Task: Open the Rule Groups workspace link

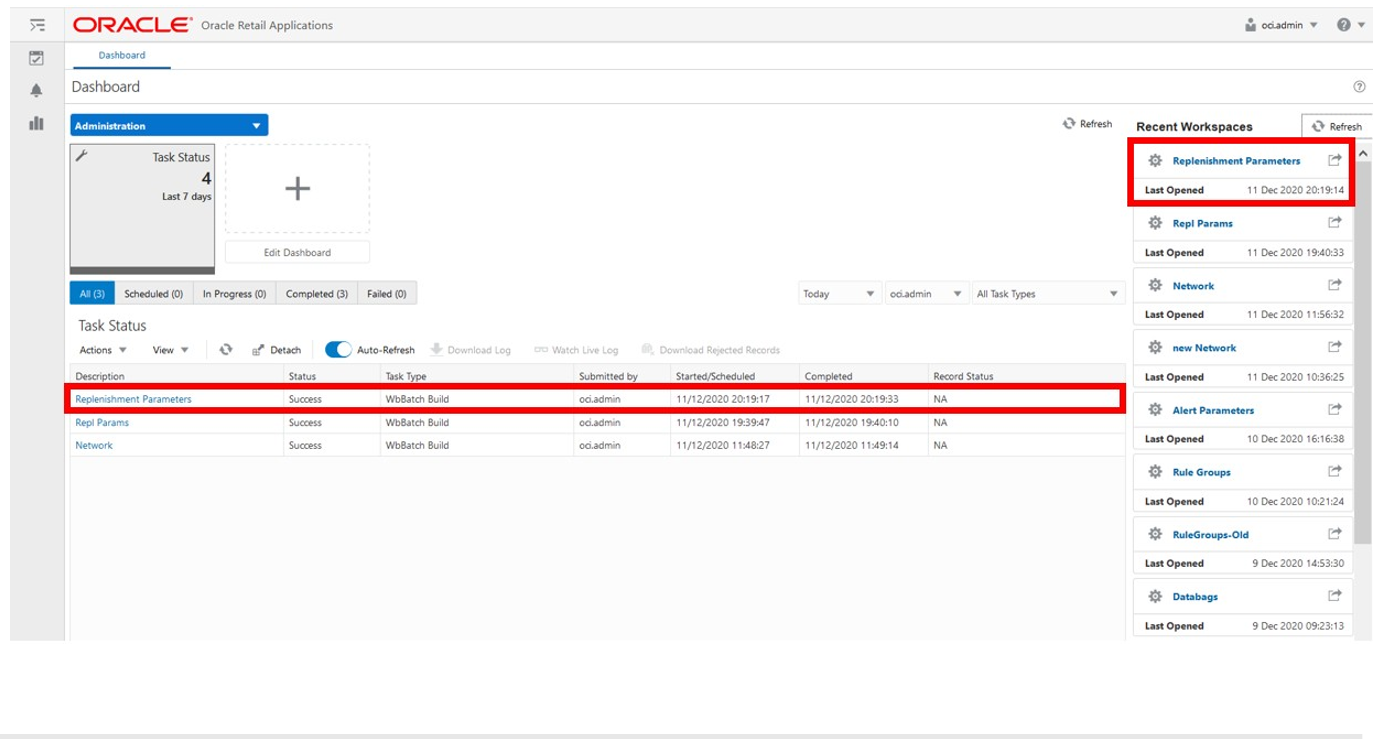Action: [x=1202, y=472]
